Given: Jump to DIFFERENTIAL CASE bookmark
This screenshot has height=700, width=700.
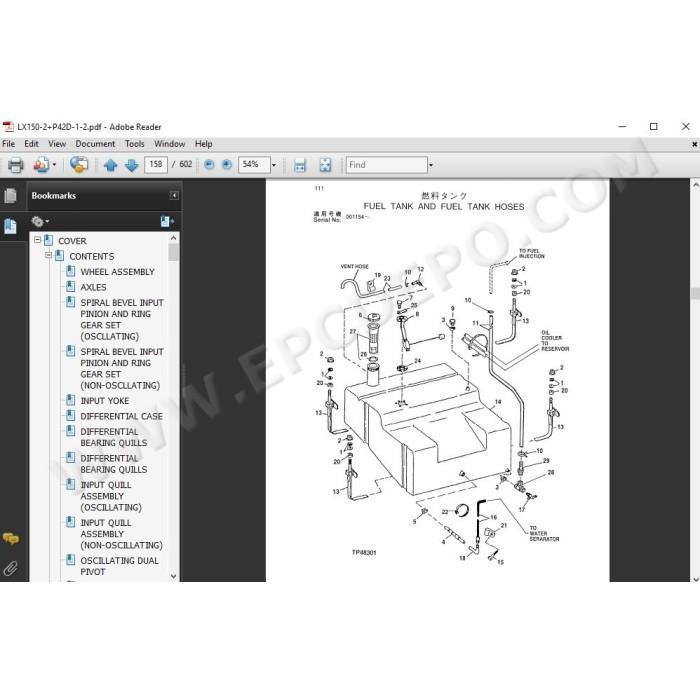Looking at the screenshot, I should (x=121, y=416).
